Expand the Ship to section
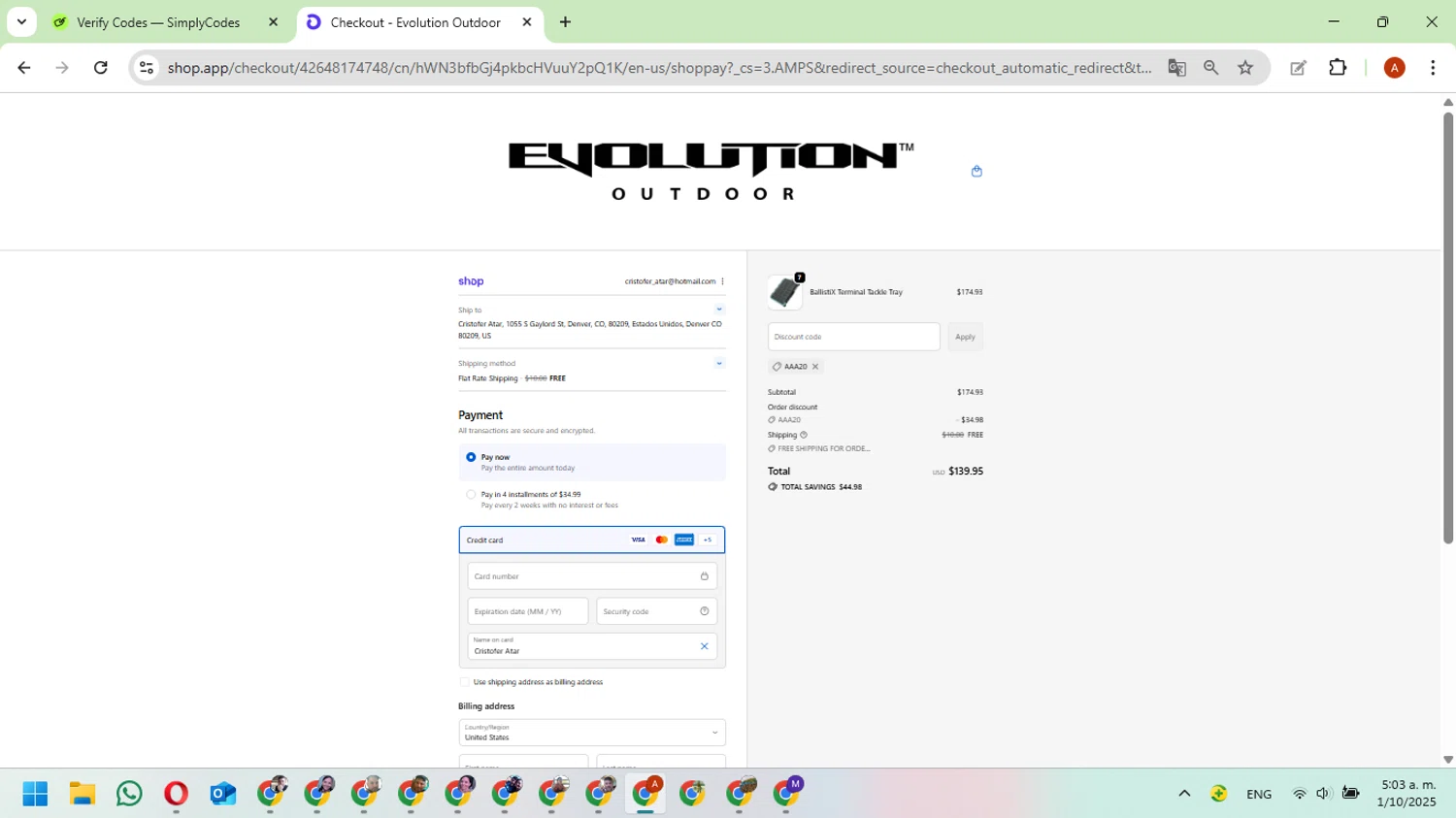The width and height of the screenshot is (1456, 818). tap(719, 310)
